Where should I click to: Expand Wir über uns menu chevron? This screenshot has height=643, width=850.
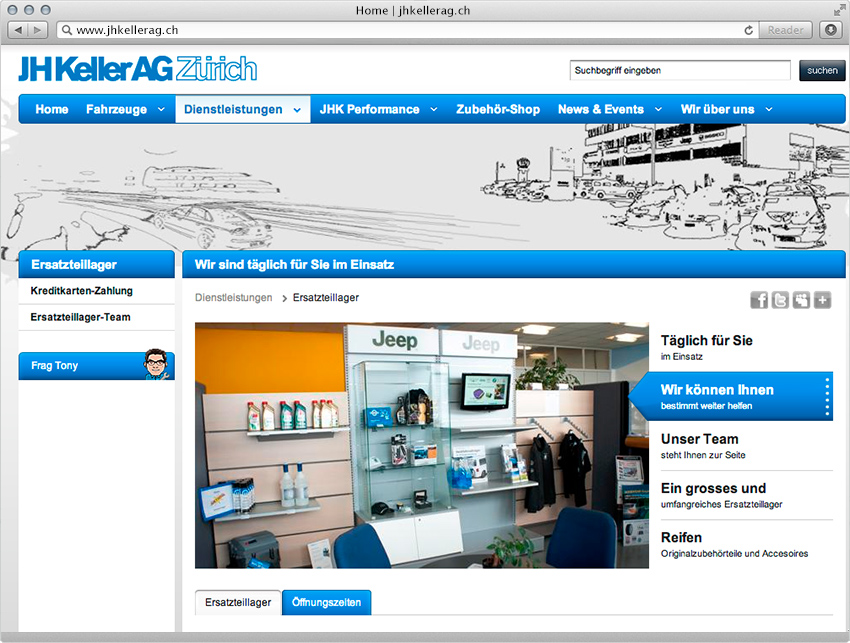point(769,110)
